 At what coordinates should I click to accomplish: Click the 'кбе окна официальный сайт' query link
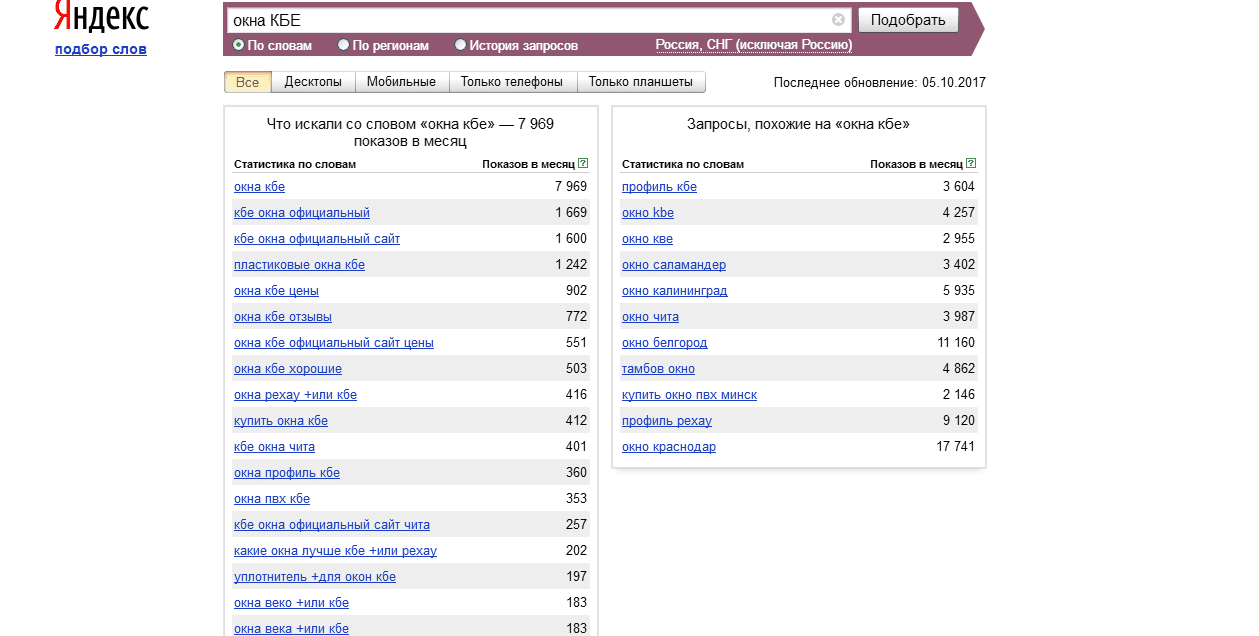tap(316, 239)
